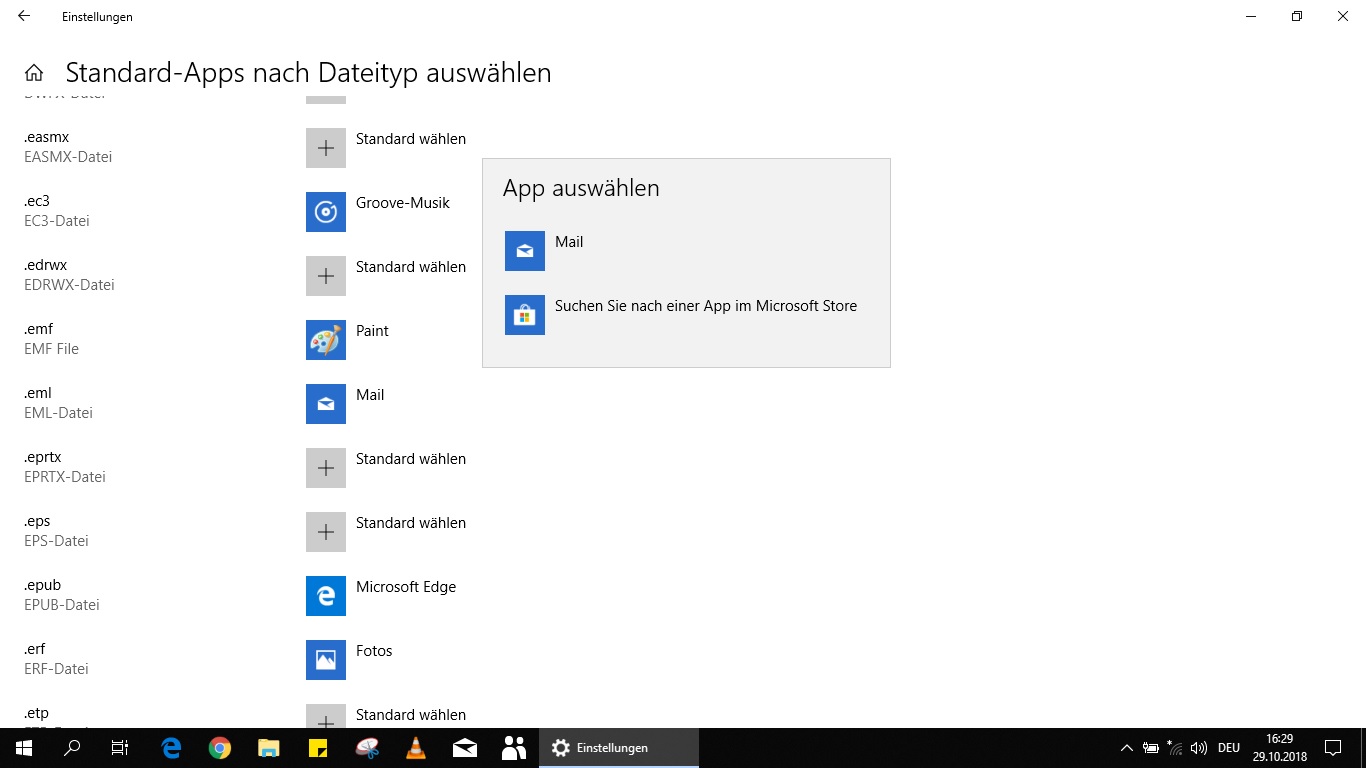
Task: Click the Fotos icon for .erf
Action: click(326, 660)
